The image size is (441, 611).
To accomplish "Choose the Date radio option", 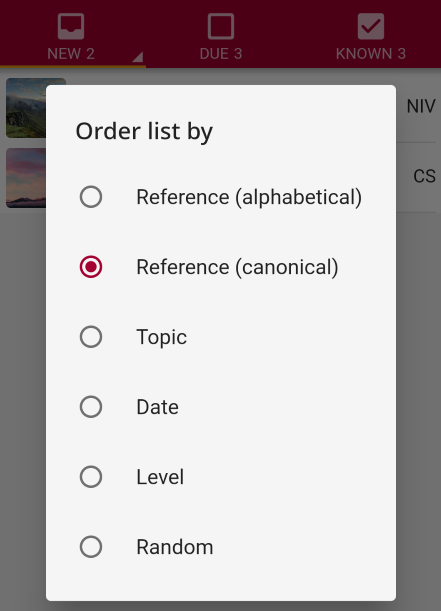I will pyautogui.click(x=91, y=407).
